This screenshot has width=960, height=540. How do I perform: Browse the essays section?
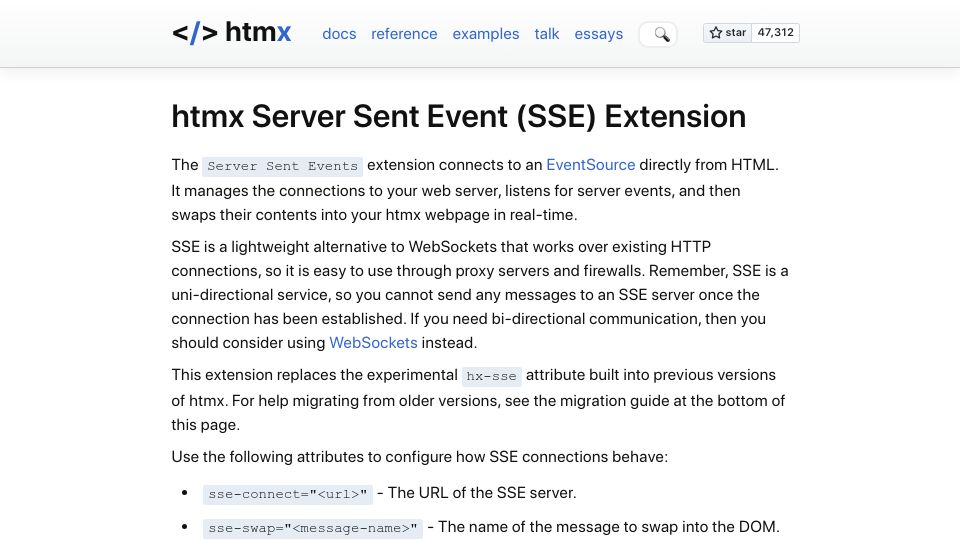(x=599, y=34)
